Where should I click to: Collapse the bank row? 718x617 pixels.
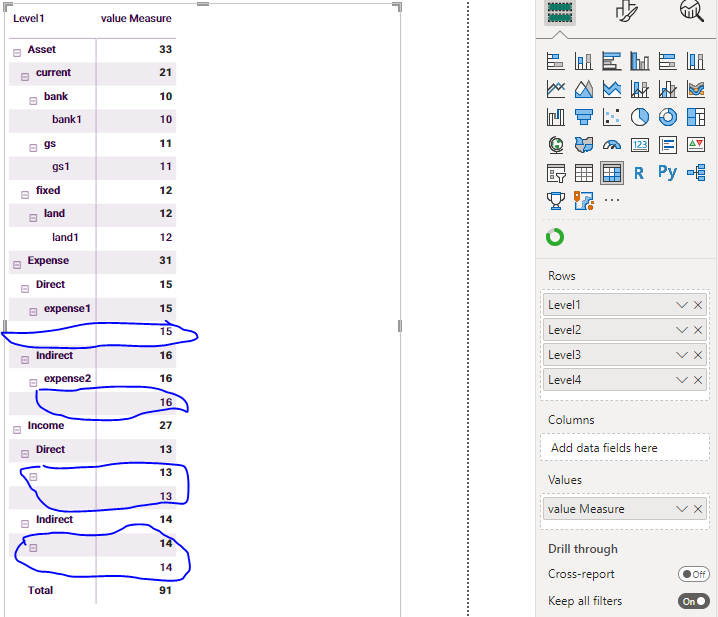tap(33, 101)
